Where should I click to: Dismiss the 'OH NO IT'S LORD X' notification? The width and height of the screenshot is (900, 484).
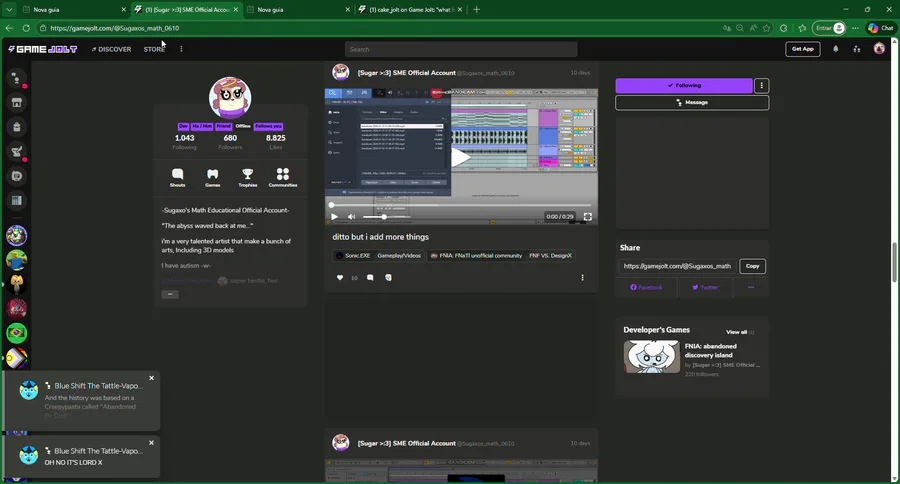152,443
